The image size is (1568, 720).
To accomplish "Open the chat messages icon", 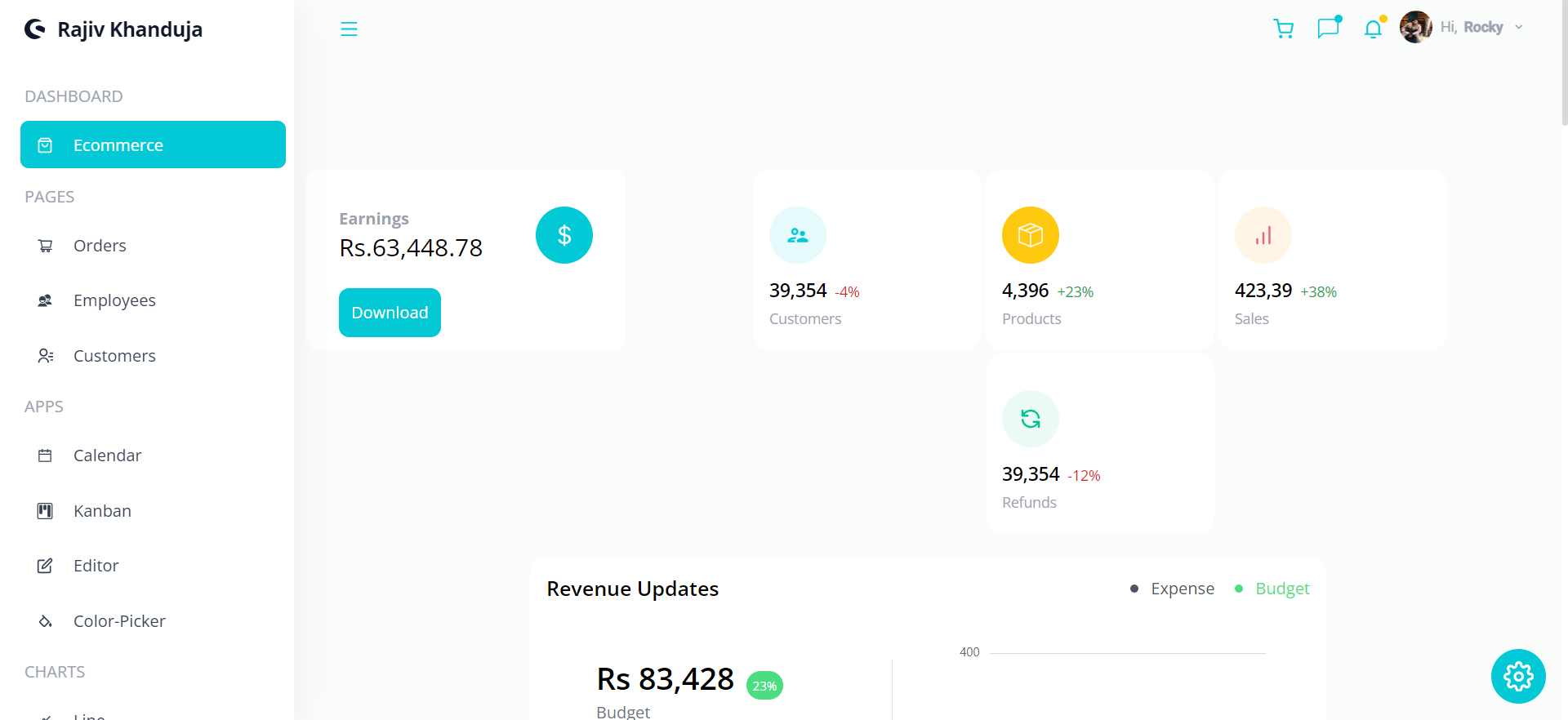I will point(1329,29).
